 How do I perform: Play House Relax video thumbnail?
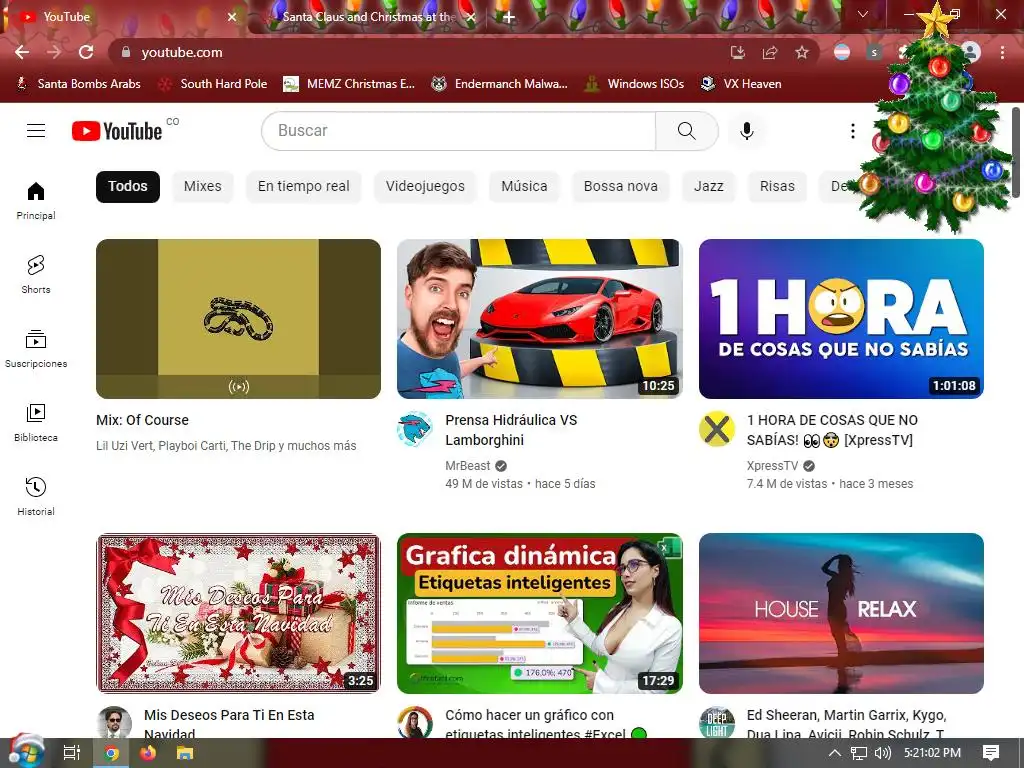[x=841, y=613]
